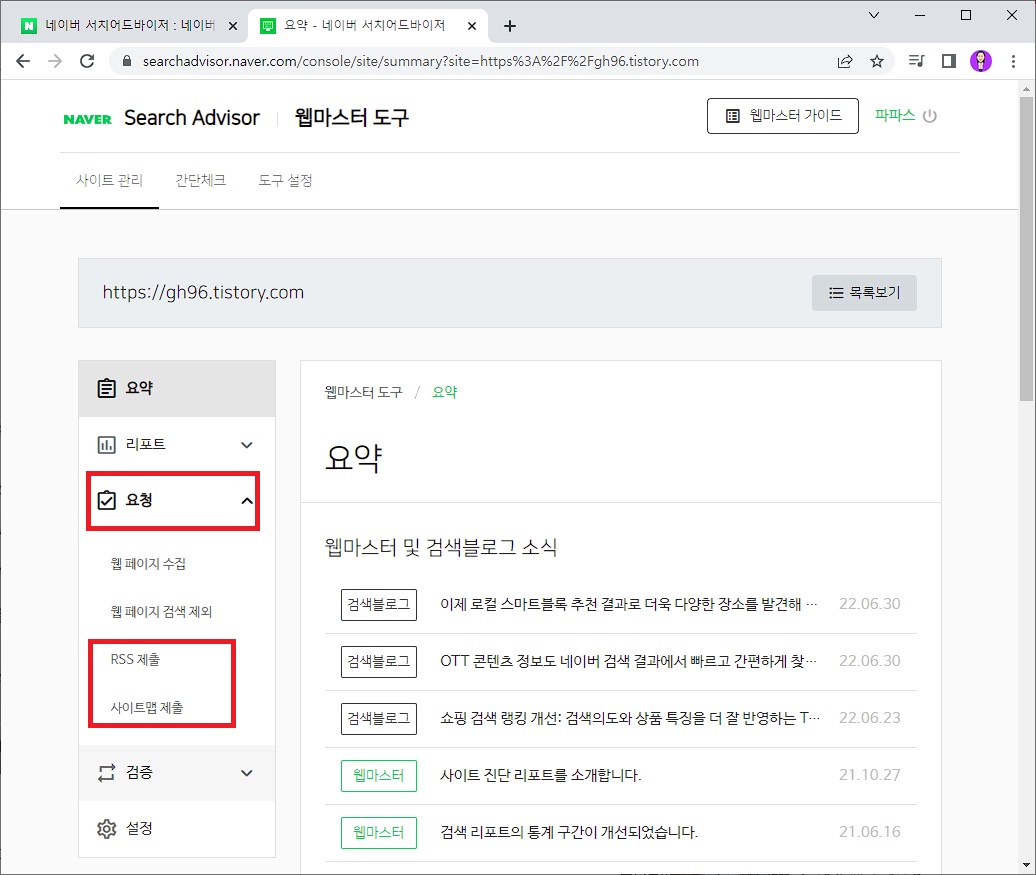The width and height of the screenshot is (1036, 875).
Task: Click the https://gh96.tistory.com site URL text
Action: pos(204,293)
